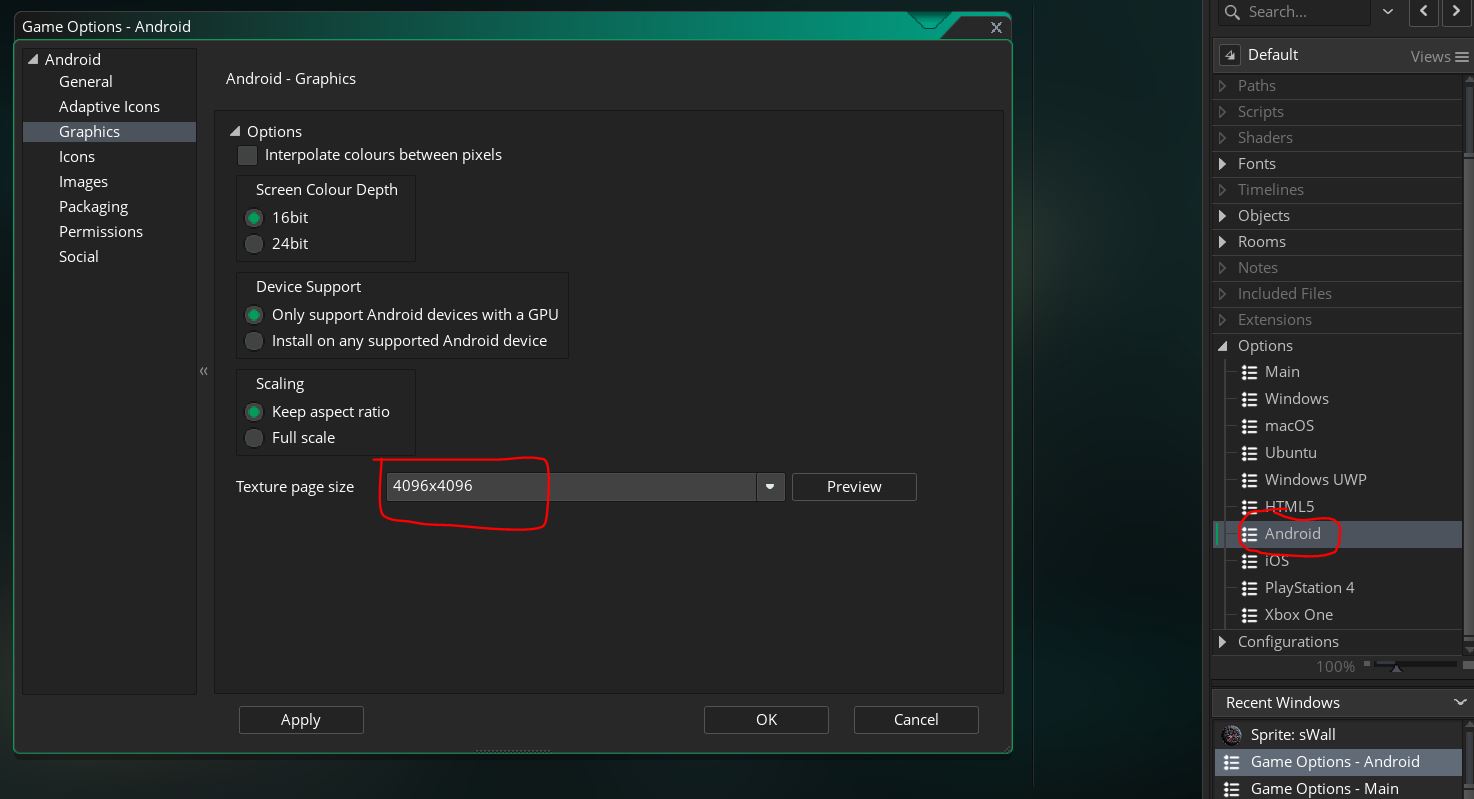Viewport: 1474px width, 799px height.
Task: Open the Permissions settings page
Action: tap(101, 232)
